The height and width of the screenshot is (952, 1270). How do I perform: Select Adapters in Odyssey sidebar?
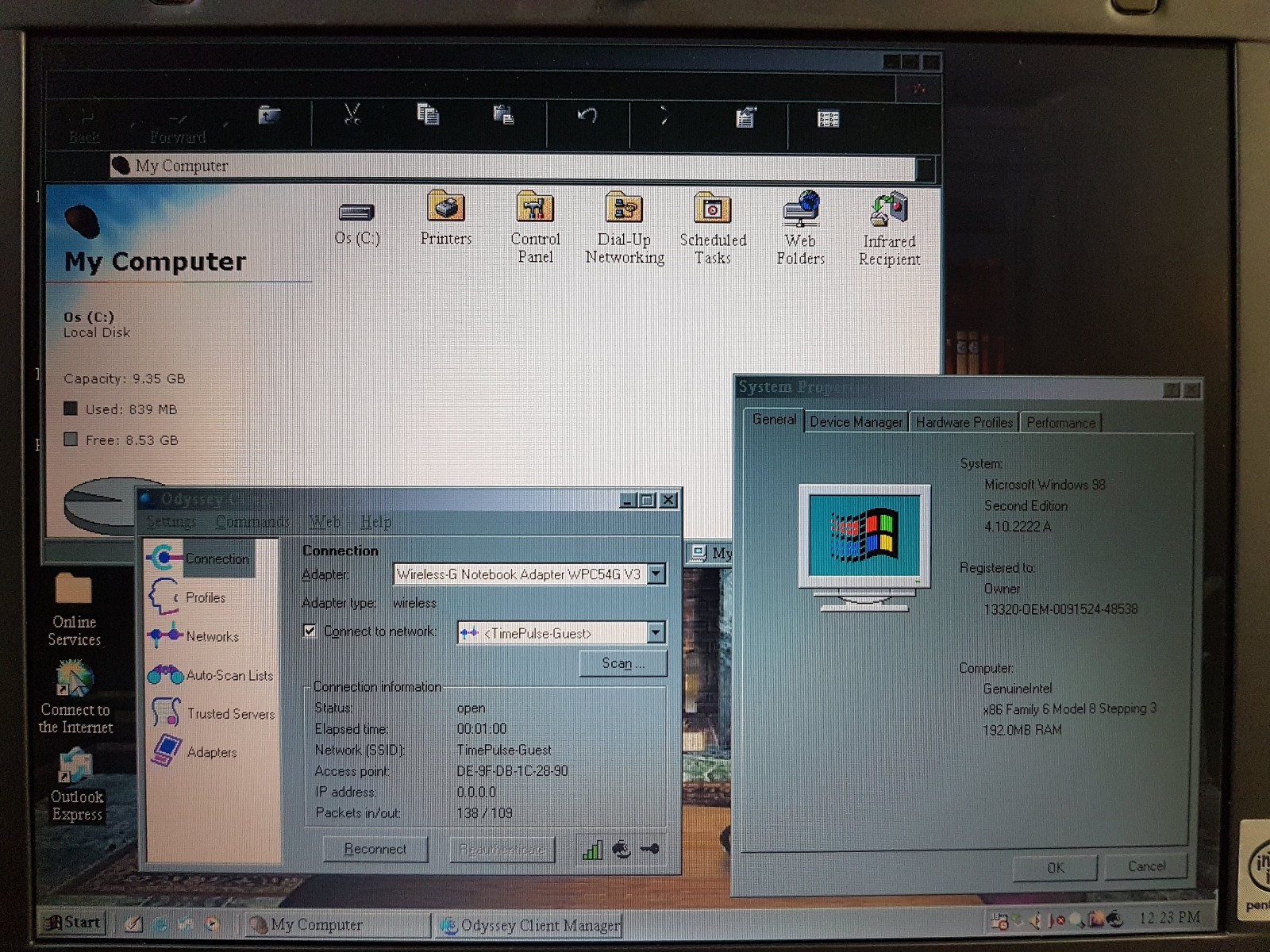pyautogui.click(x=194, y=751)
